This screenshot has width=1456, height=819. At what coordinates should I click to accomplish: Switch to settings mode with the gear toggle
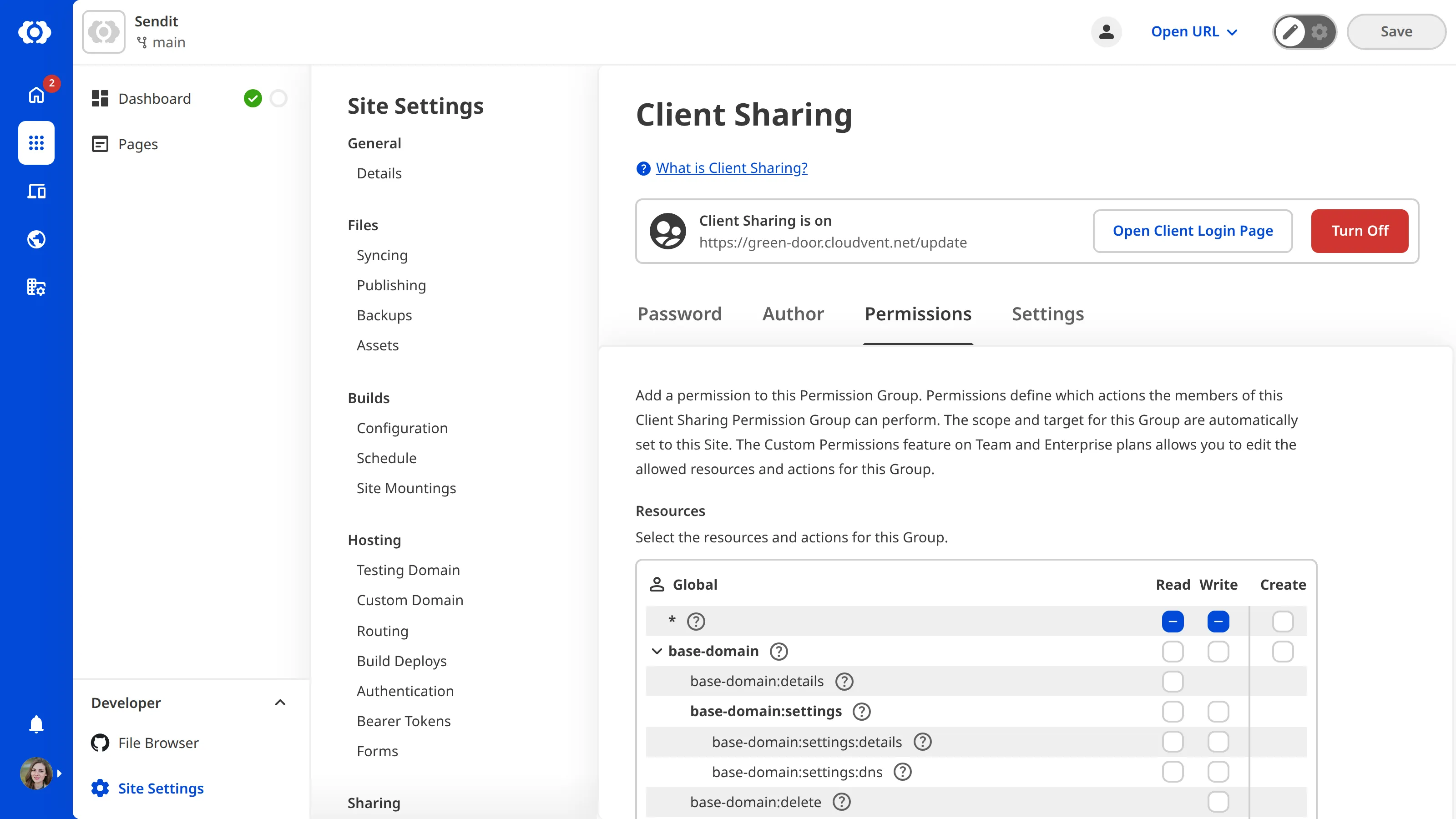coord(1319,32)
